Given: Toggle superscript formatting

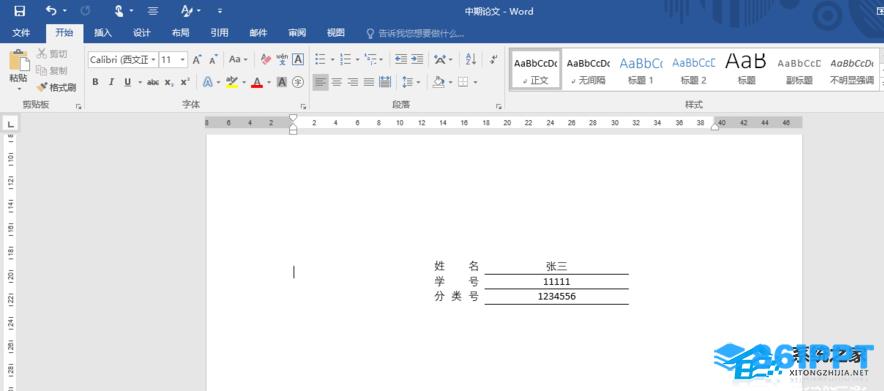Looking at the screenshot, I should [185, 82].
